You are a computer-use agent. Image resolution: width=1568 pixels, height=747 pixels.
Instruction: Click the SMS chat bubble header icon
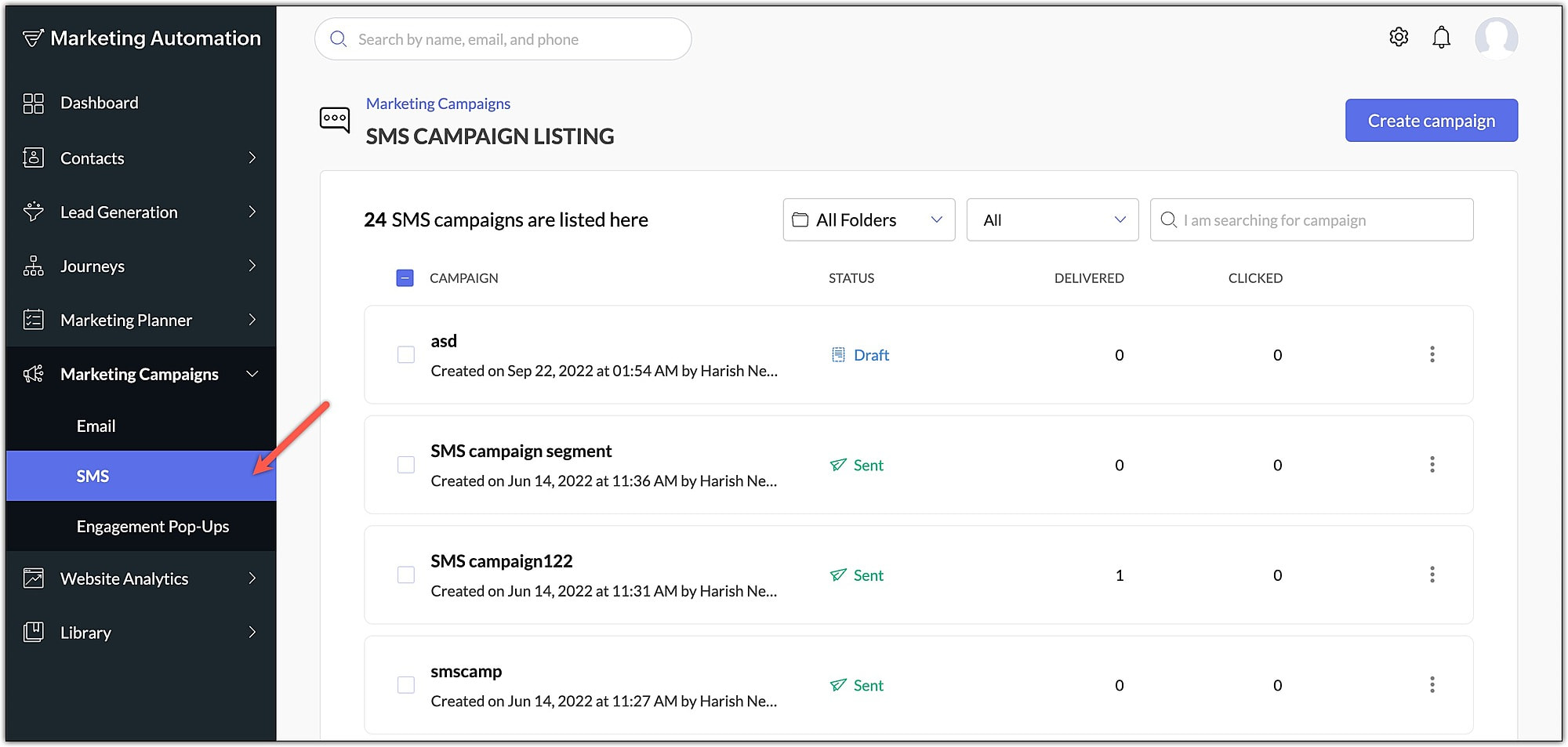click(335, 120)
